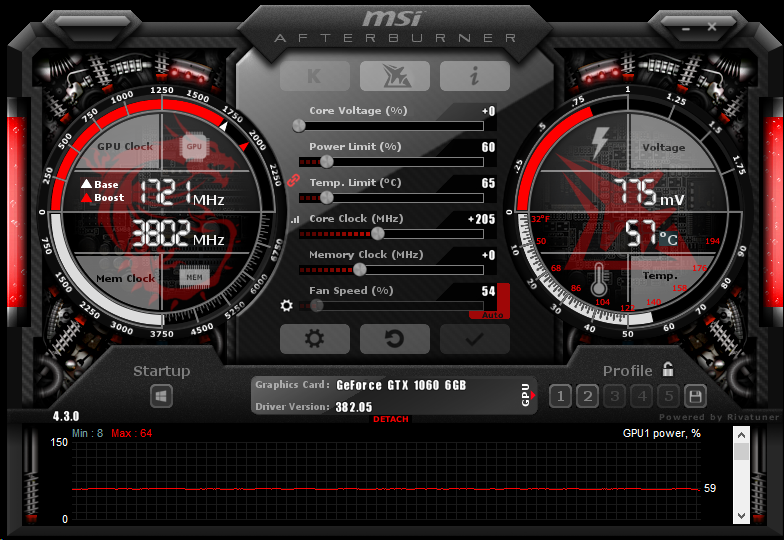Open the information (i) button
Image resolution: width=784 pixels, height=540 pixels.
(474, 76)
